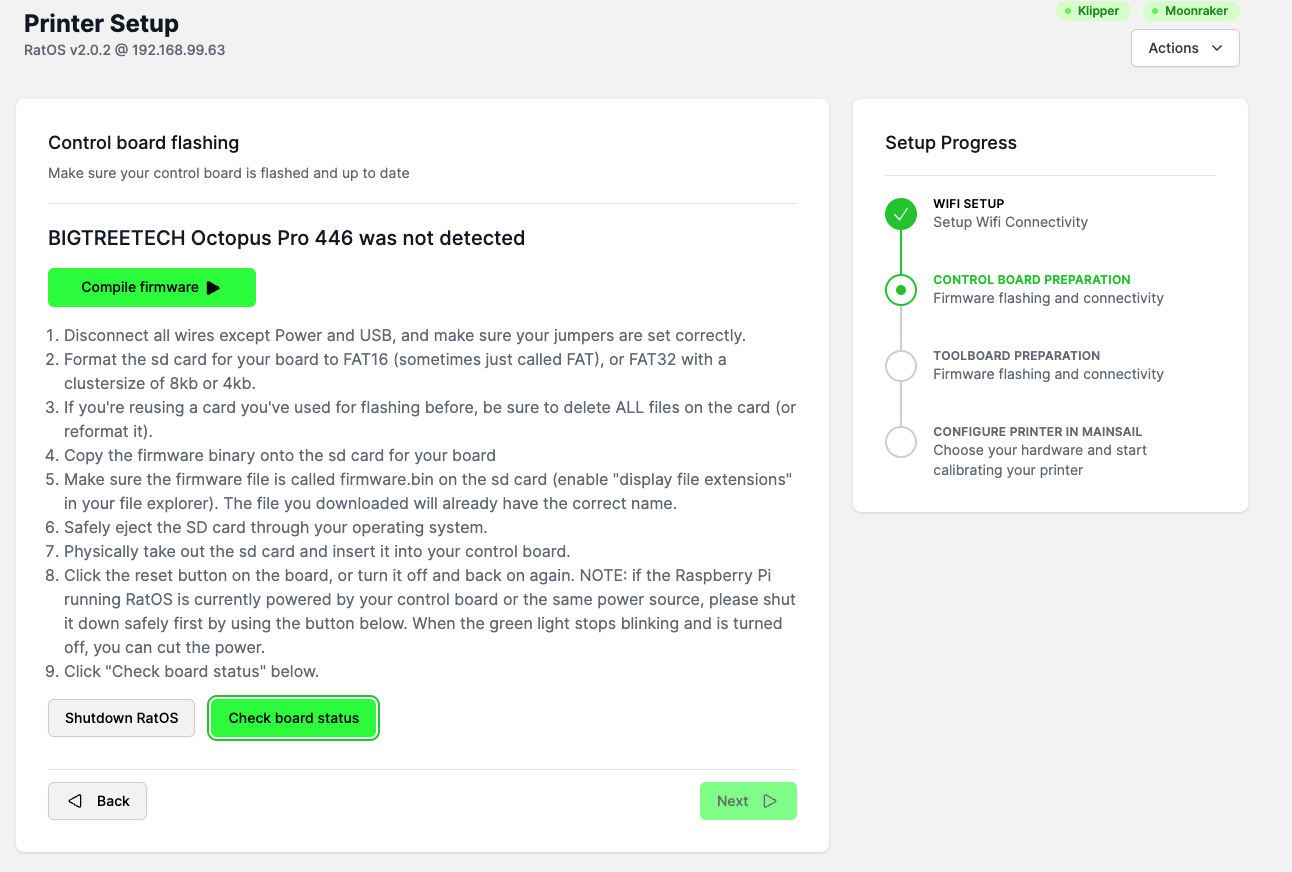Click the active Control Board Preparation step circle
The image size is (1292, 872).
901,290
